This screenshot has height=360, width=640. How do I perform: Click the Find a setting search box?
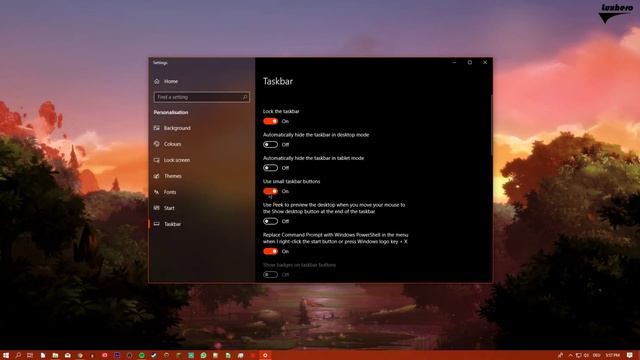[202, 97]
